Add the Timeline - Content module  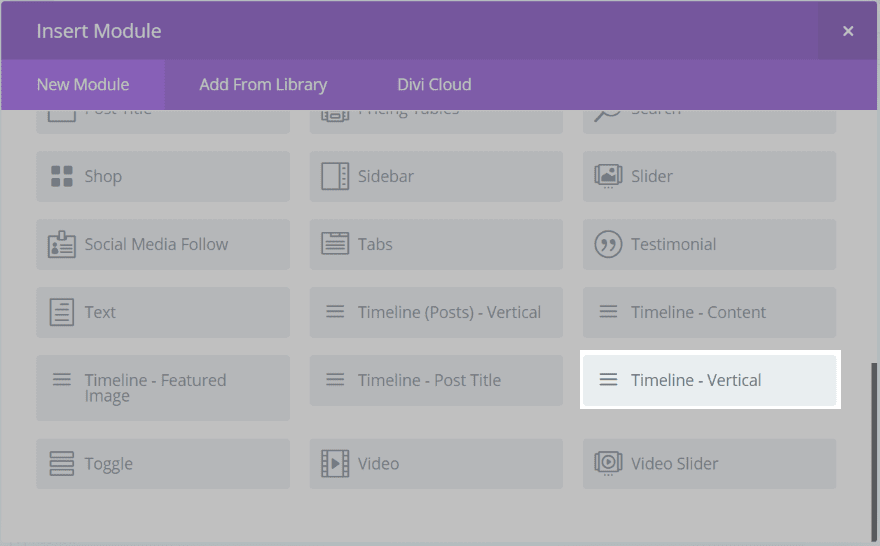[x=710, y=312]
